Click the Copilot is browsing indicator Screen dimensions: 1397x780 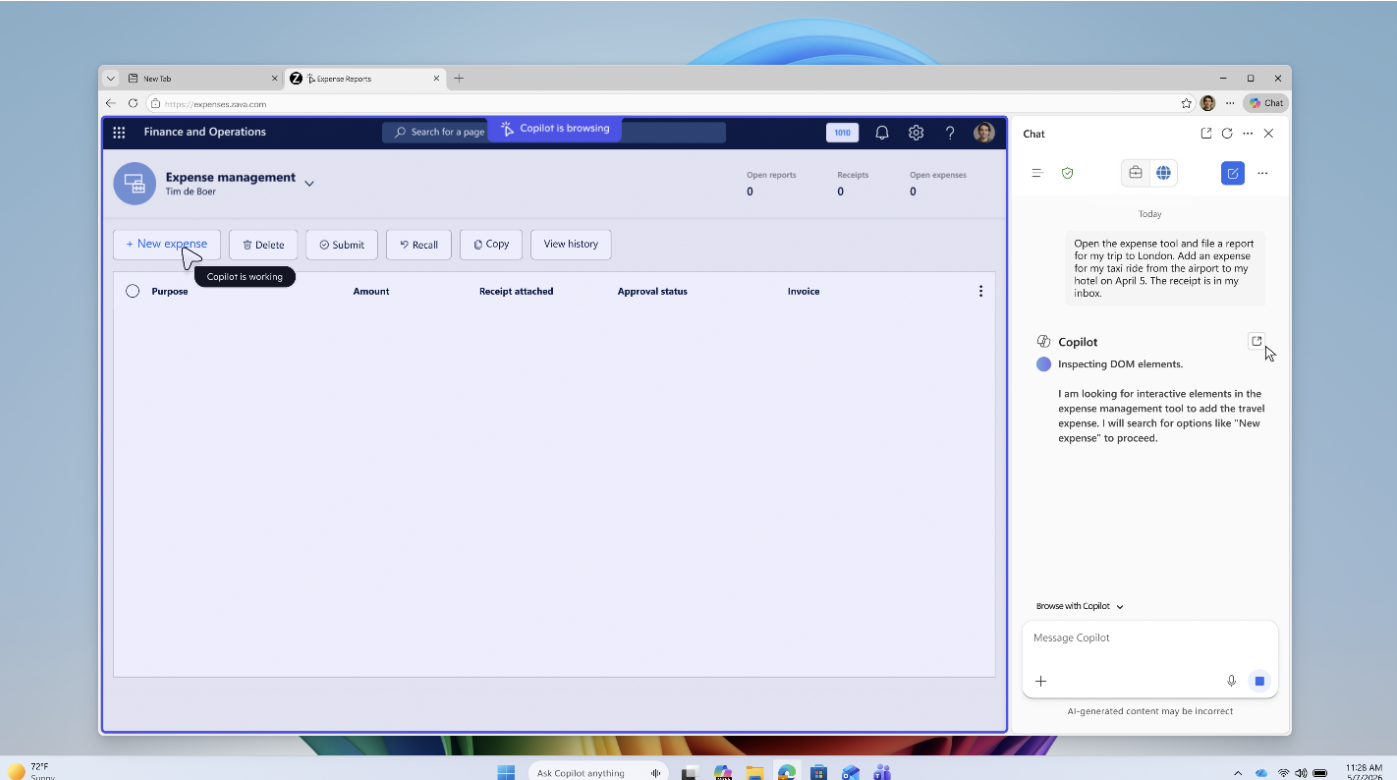pos(555,129)
